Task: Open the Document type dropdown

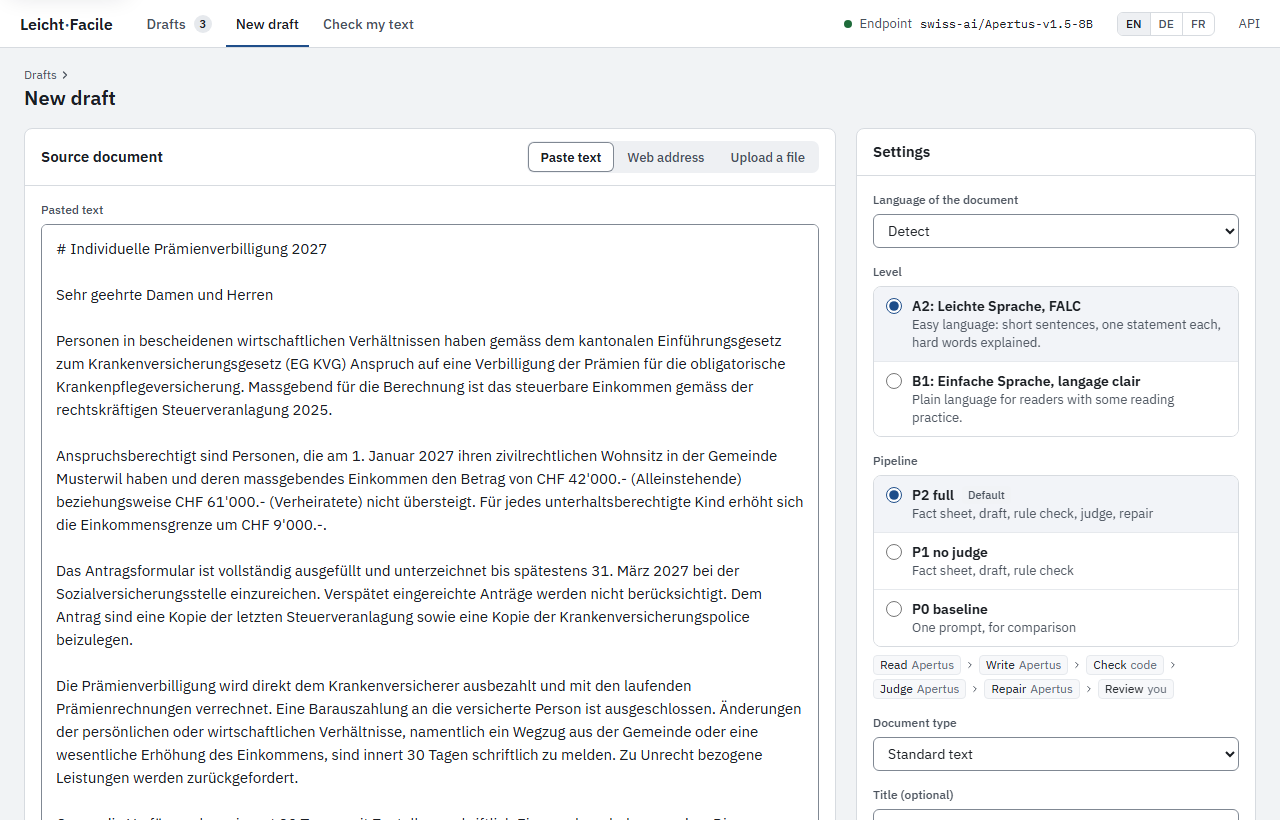Action: point(1056,754)
